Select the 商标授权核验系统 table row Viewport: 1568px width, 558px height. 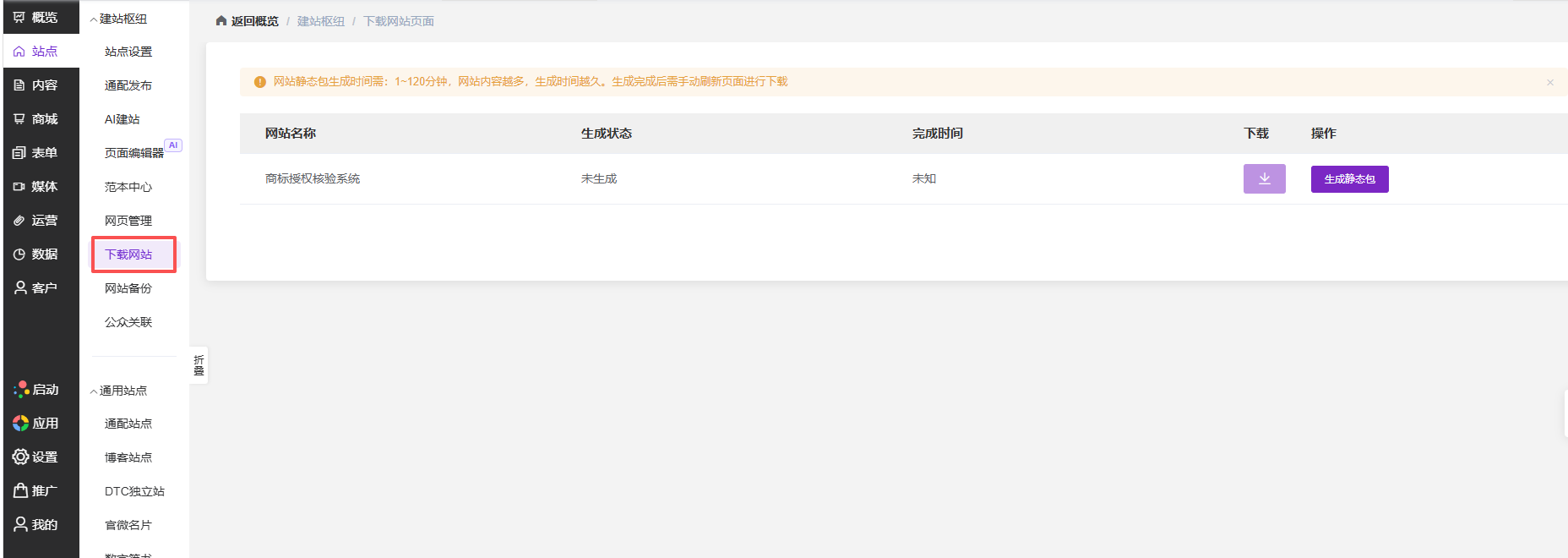click(904, 178)
